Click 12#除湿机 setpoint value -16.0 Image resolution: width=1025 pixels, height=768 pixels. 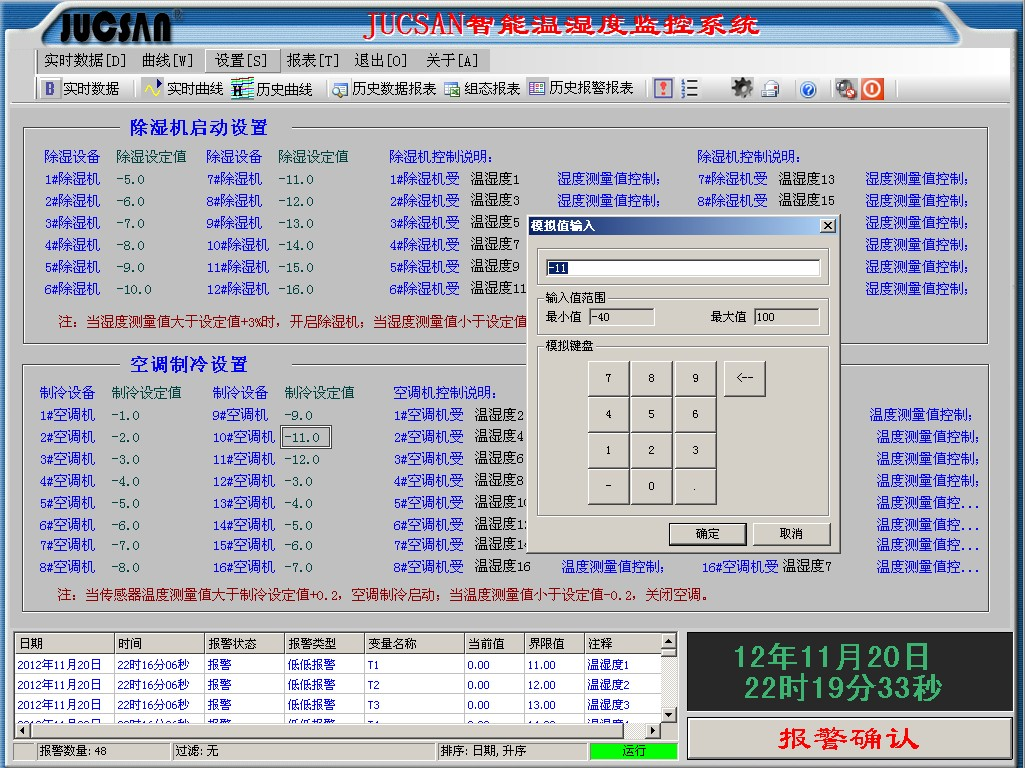coord(295,289)
